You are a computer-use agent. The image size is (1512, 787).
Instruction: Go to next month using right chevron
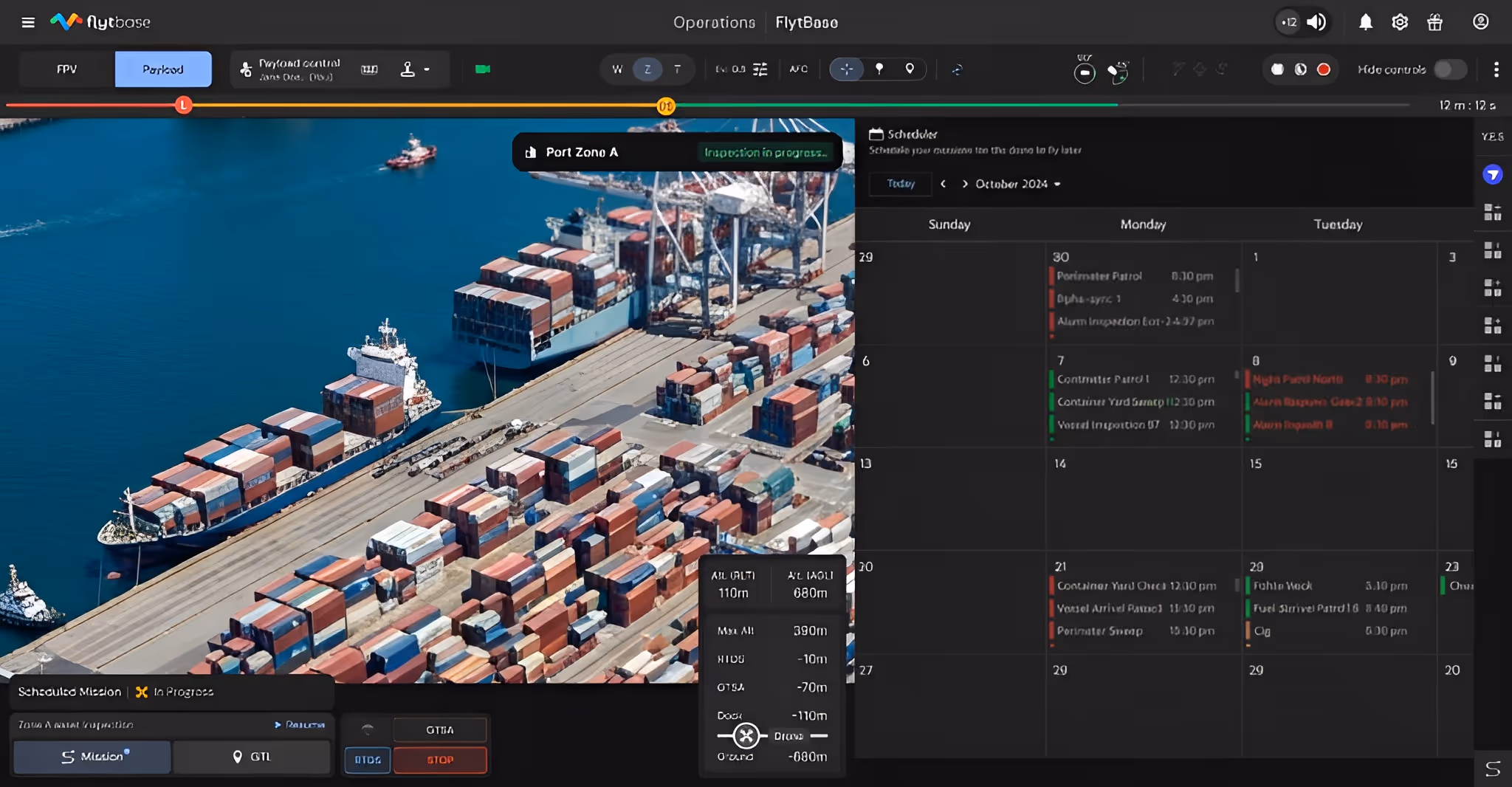click(x=964, y=184)
